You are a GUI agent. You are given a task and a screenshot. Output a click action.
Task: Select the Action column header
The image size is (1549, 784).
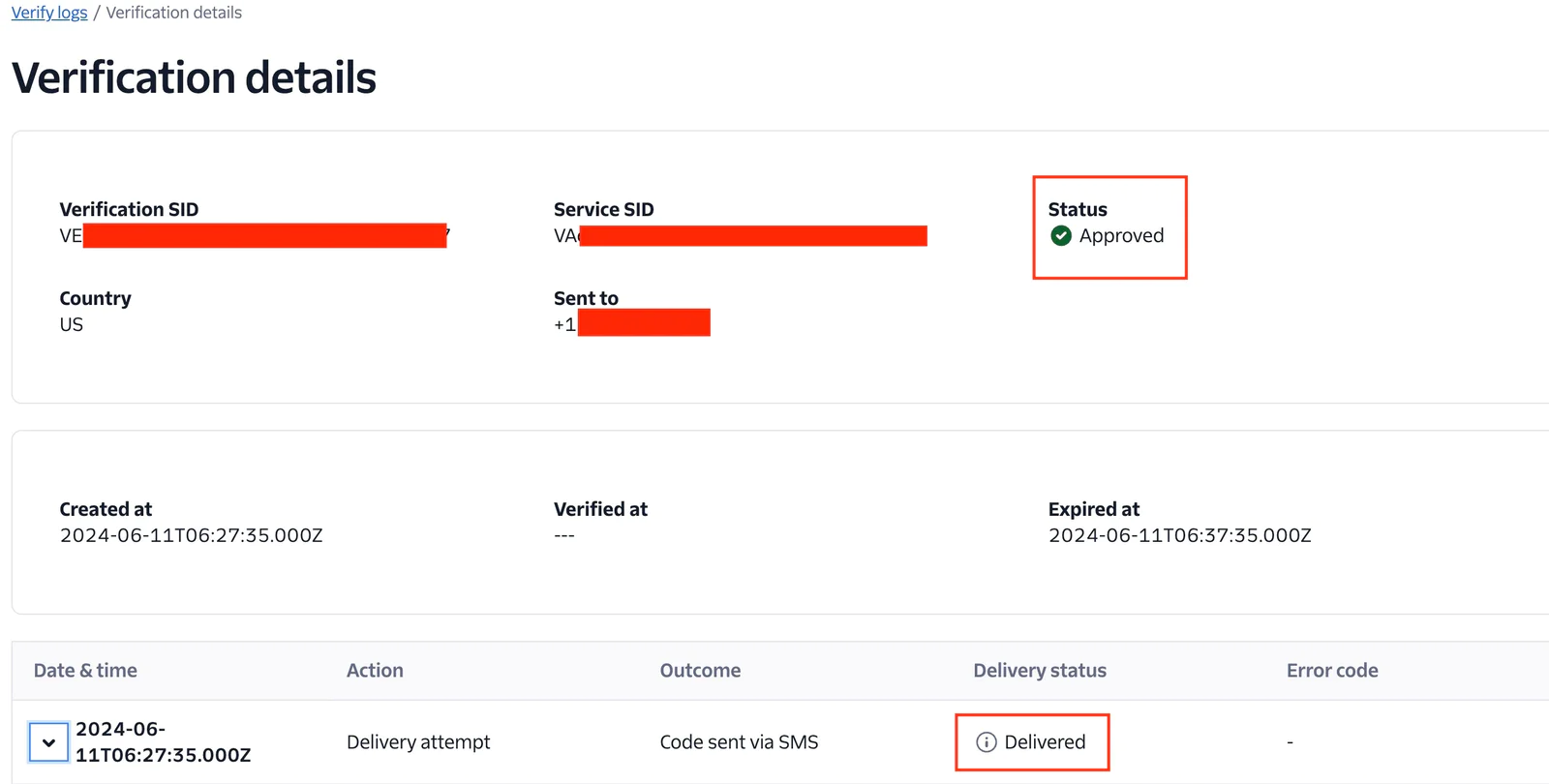(375, 671)
